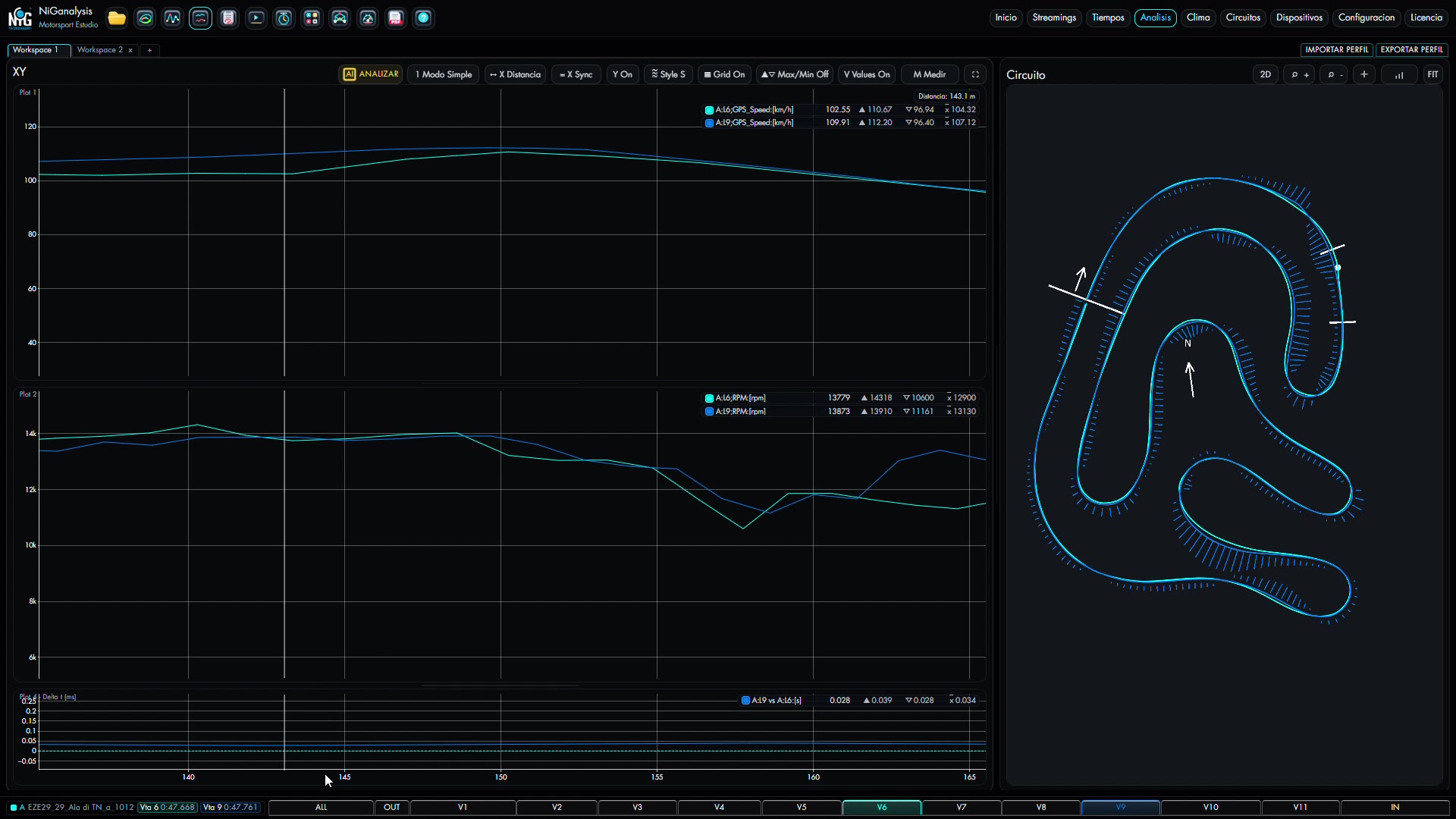Open the Analisis tab
1456x819 pixels.
(x=1155, y=17)
